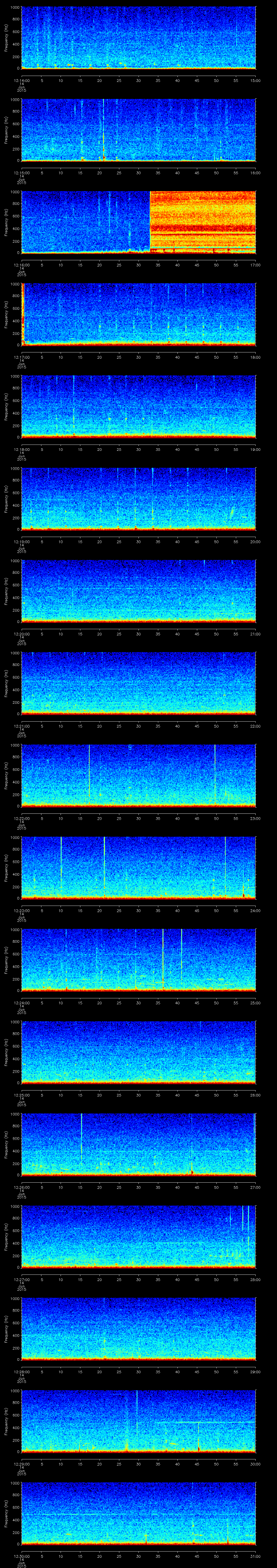The height and width of the screenshot is (1568, 277).
Task: Select the spectrogram panel starting at 12:15:00
Action: coord(139,130)
